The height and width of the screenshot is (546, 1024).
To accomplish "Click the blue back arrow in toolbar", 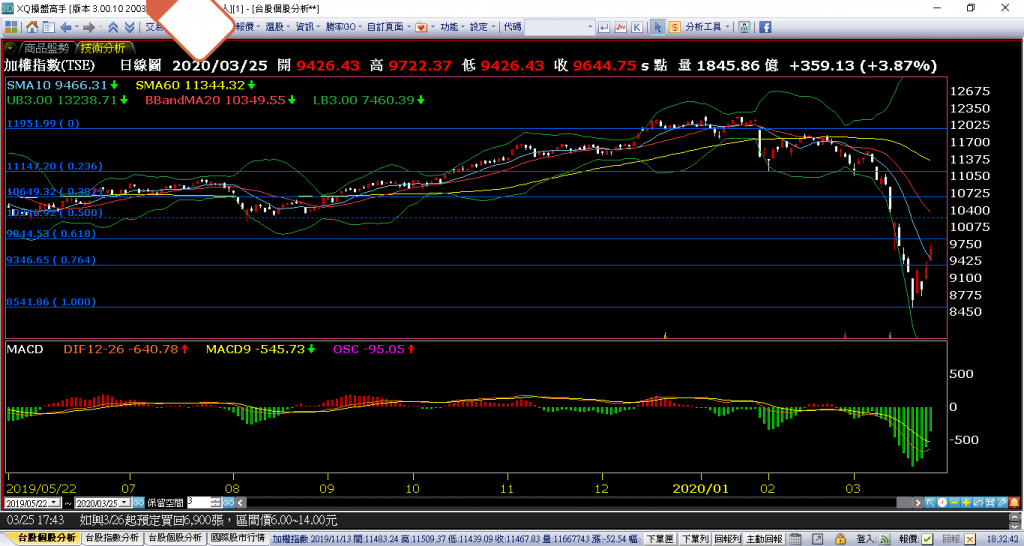I will [x=66, y=27].
